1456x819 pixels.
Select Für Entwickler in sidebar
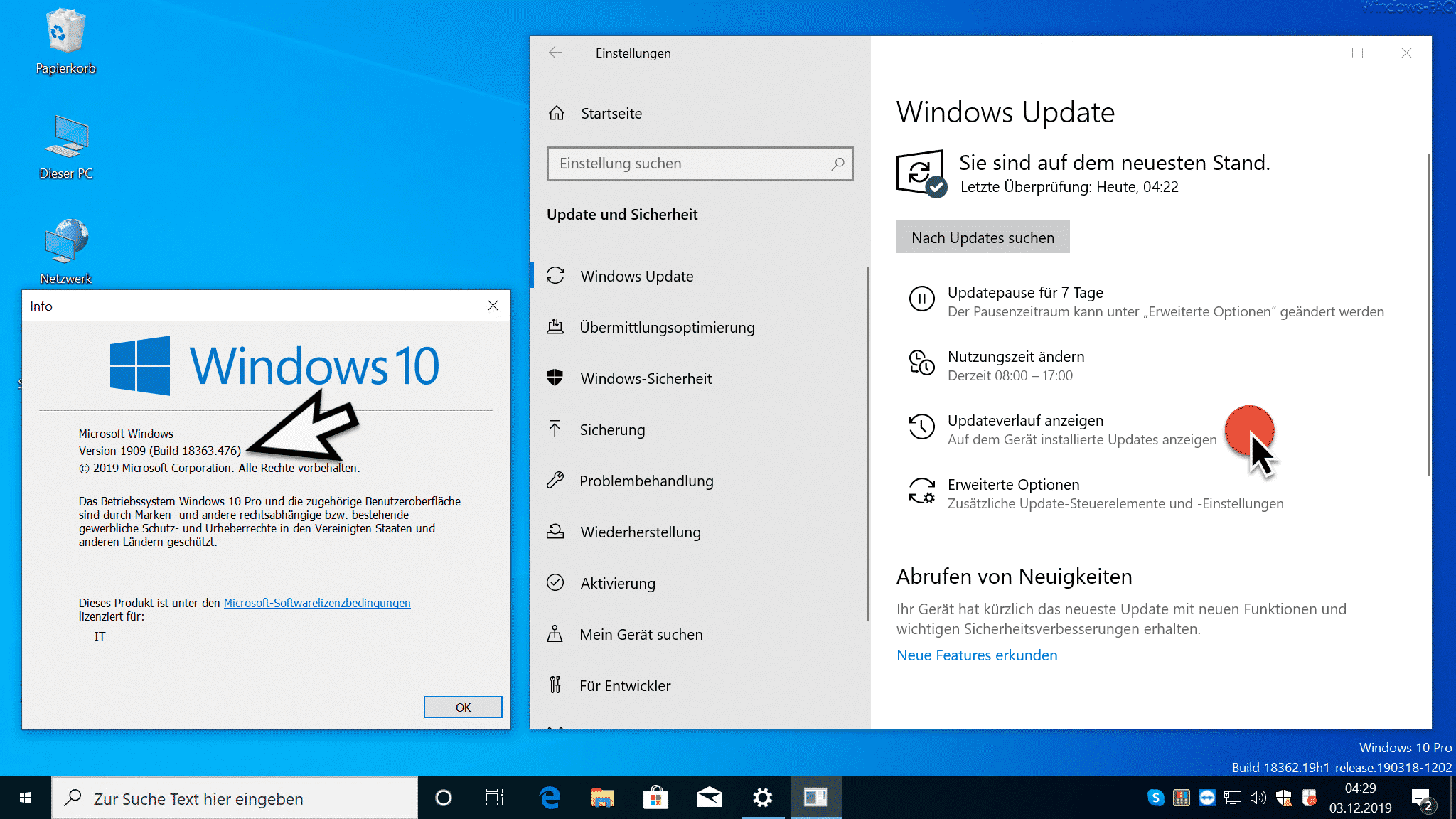coord(700,685)
